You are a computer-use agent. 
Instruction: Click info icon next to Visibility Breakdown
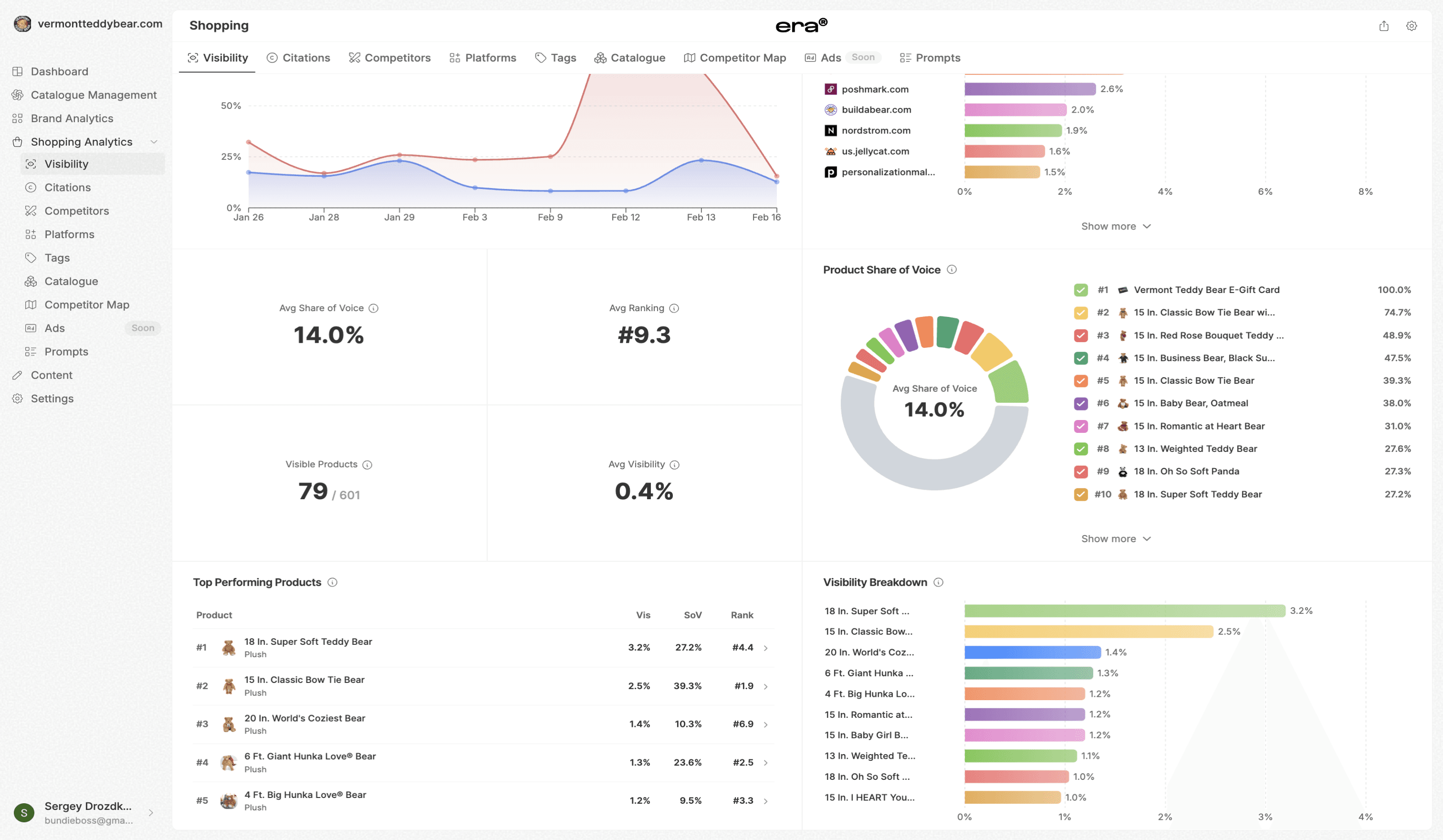click(x=938, y=582)
